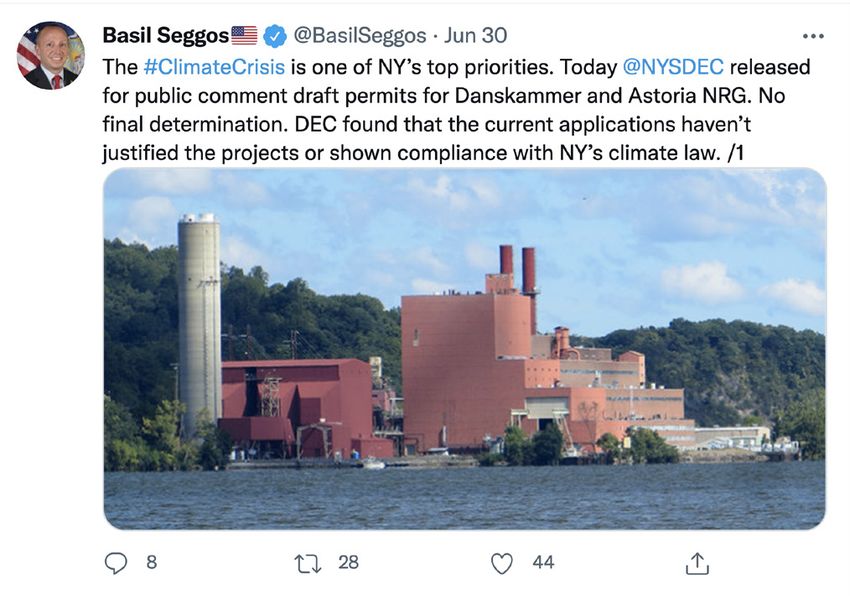The image size is (850, 596).
Task: Open the share icon menu
Action: click(x=697, y=564)
